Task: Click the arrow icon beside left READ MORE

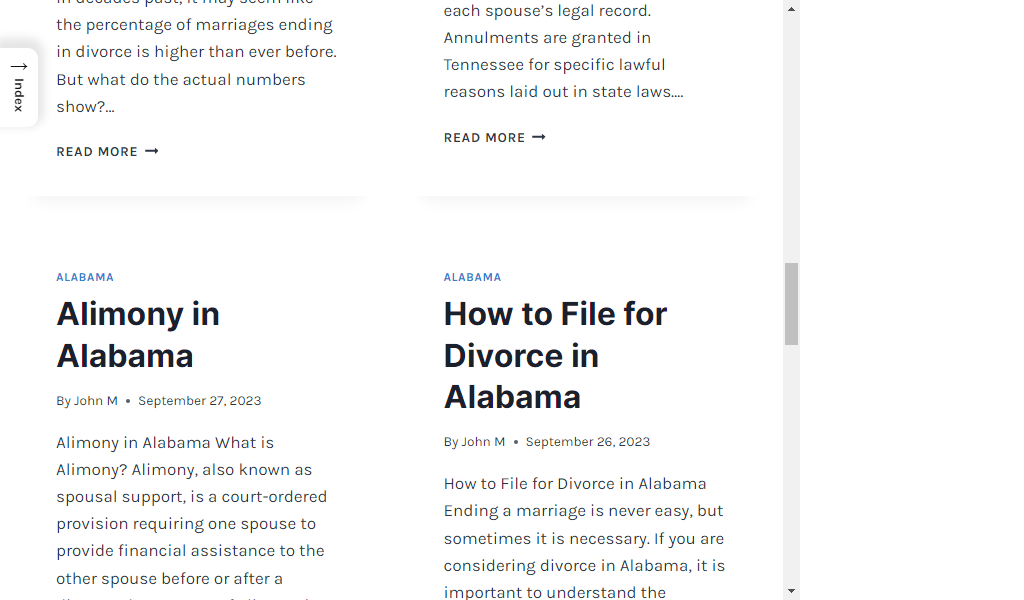Action: 152,151
